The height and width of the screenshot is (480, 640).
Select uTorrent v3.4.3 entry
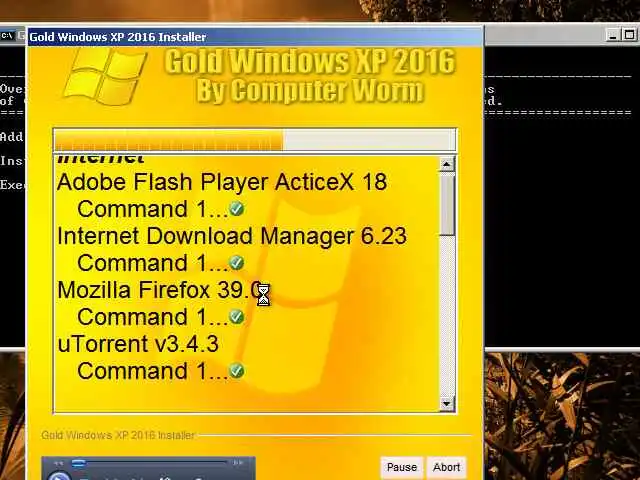[x=138, y=344]
